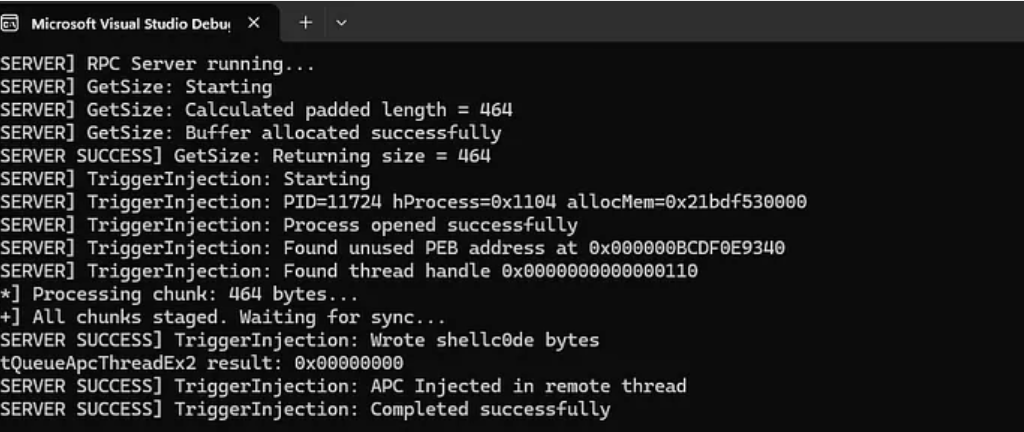
Task: Click the "Completed successfully" final line
Action: tap(490, 410)
